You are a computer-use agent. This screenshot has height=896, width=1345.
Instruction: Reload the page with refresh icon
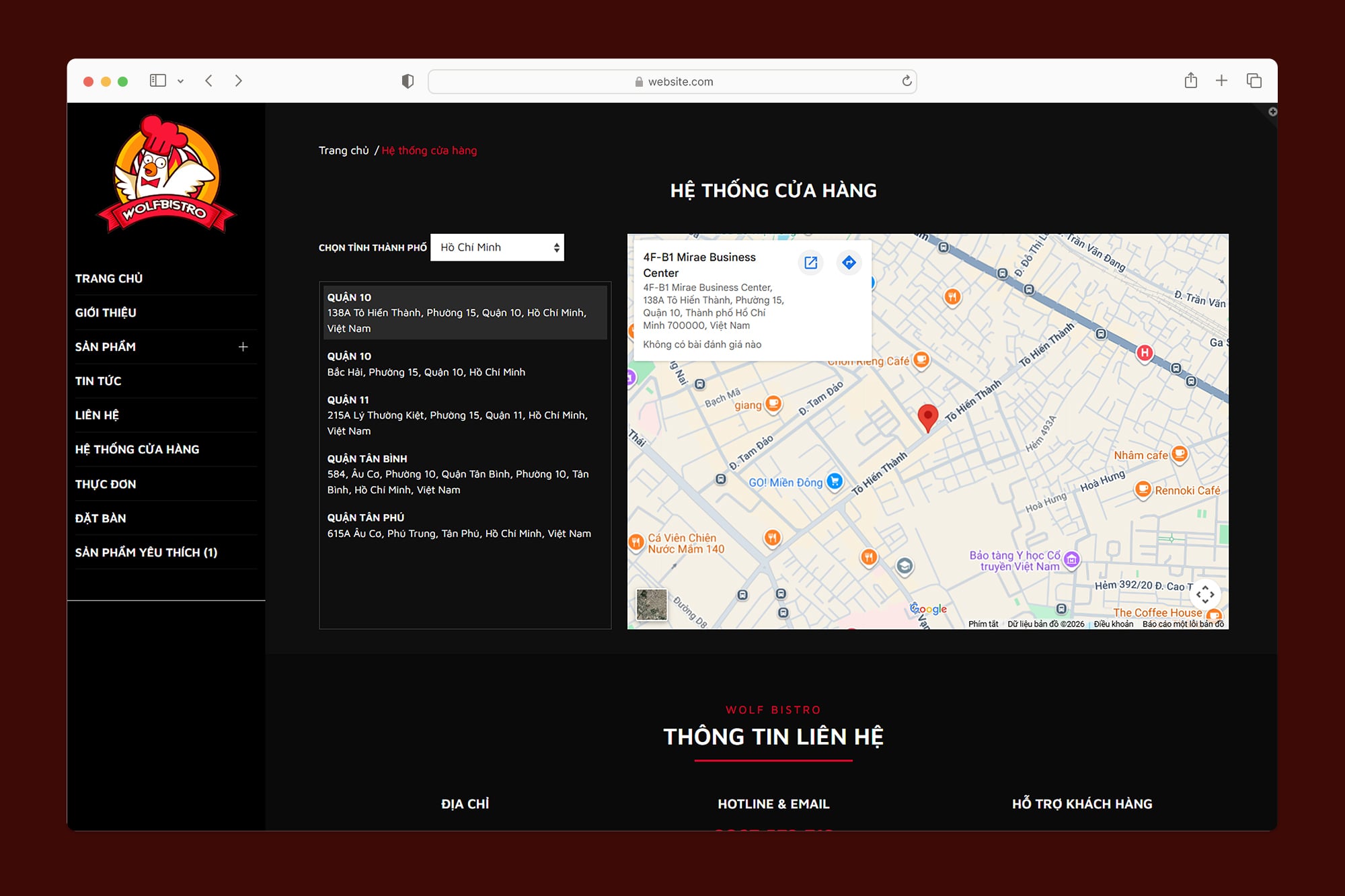click(x=907, y=81)
